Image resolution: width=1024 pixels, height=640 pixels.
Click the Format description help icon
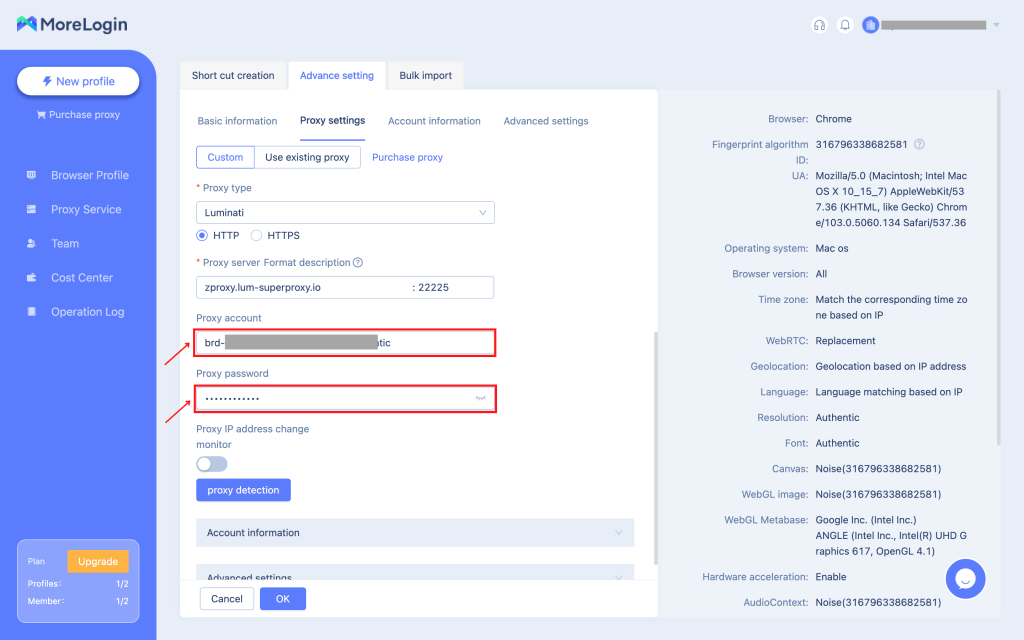[358, 263]
